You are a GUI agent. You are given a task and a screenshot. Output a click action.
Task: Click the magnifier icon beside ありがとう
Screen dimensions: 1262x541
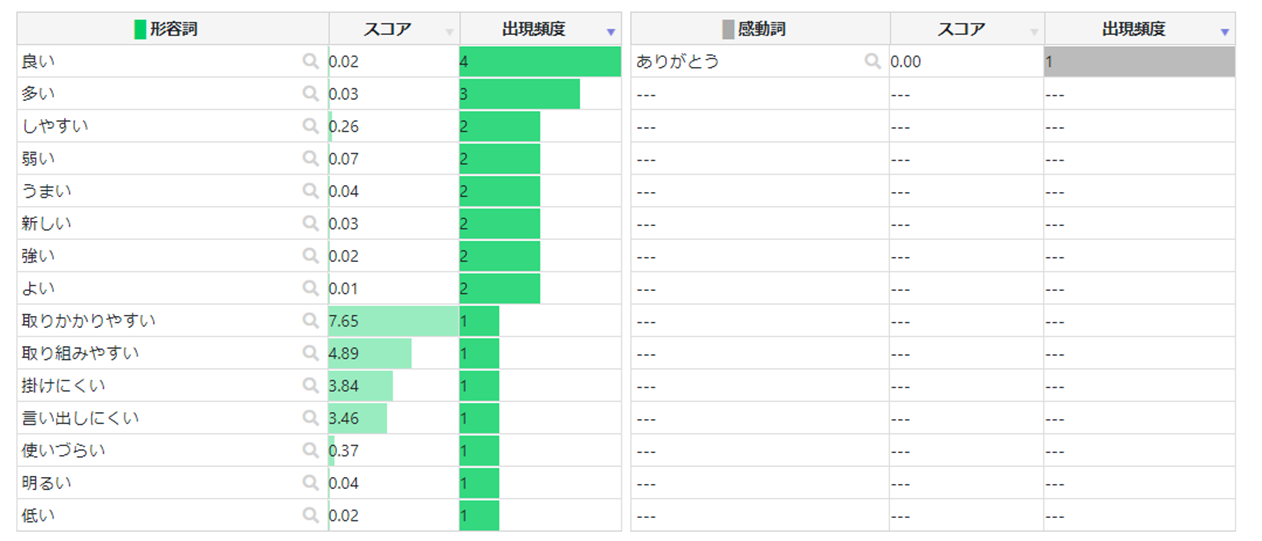point(872,62)
